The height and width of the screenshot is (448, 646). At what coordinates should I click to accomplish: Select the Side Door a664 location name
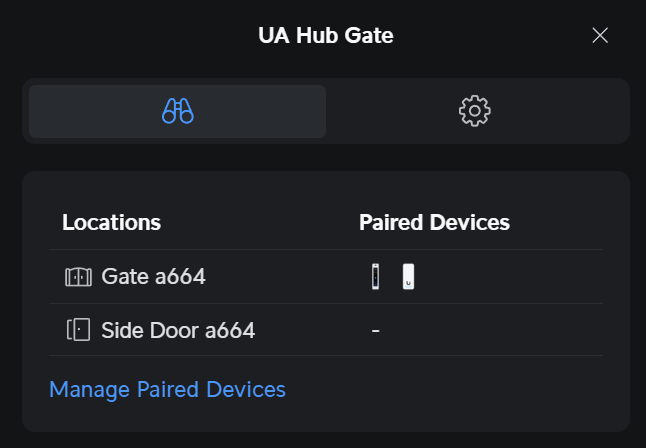point(178,330)
